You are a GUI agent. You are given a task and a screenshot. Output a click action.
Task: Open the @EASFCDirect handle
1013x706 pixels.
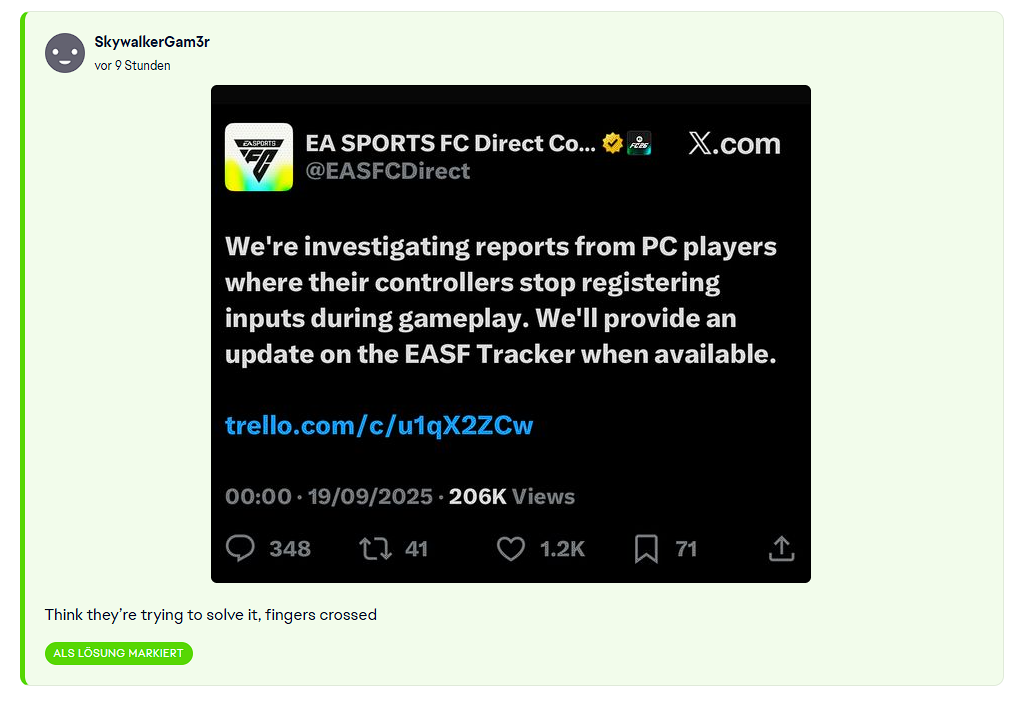[x=387, y=171]
